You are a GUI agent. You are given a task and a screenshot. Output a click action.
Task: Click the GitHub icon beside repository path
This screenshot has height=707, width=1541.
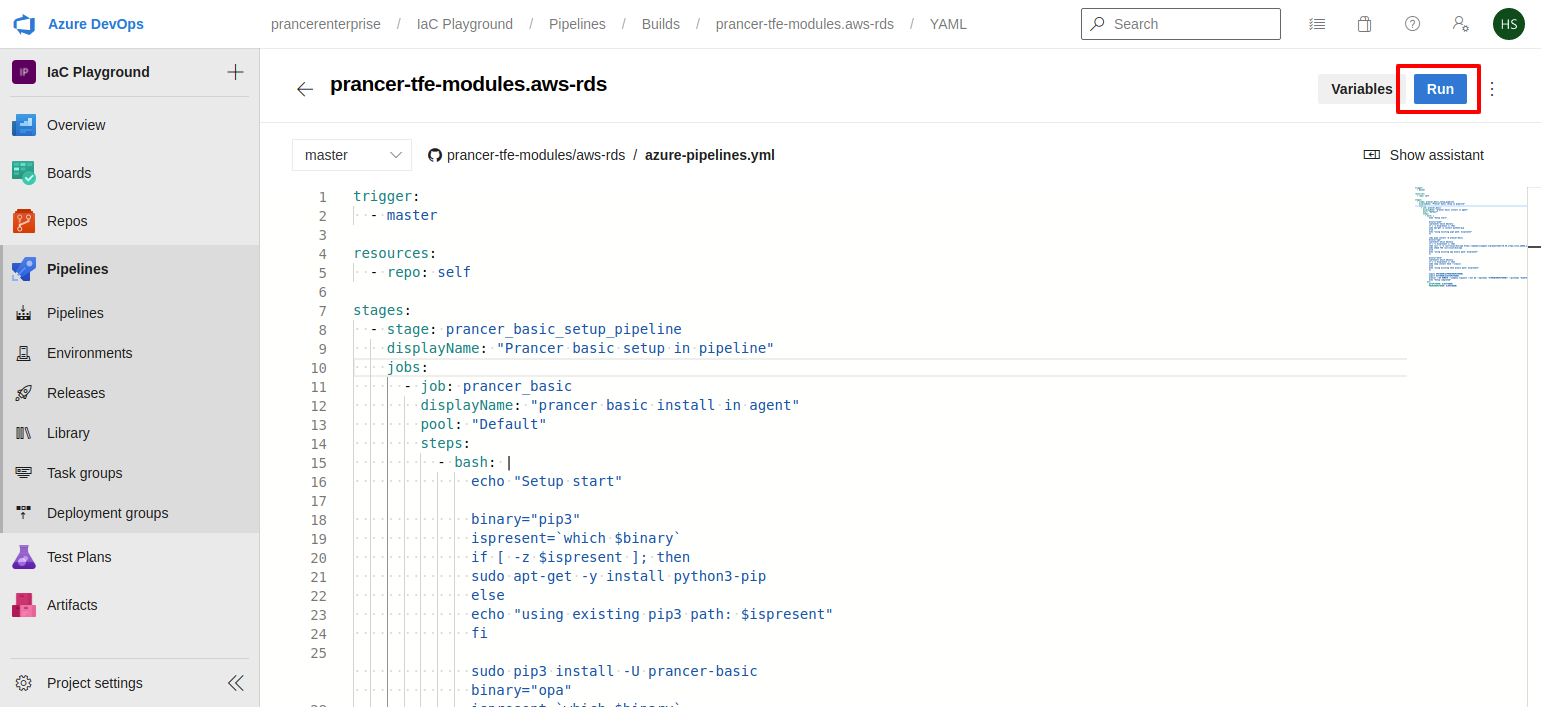click(435, 155)
